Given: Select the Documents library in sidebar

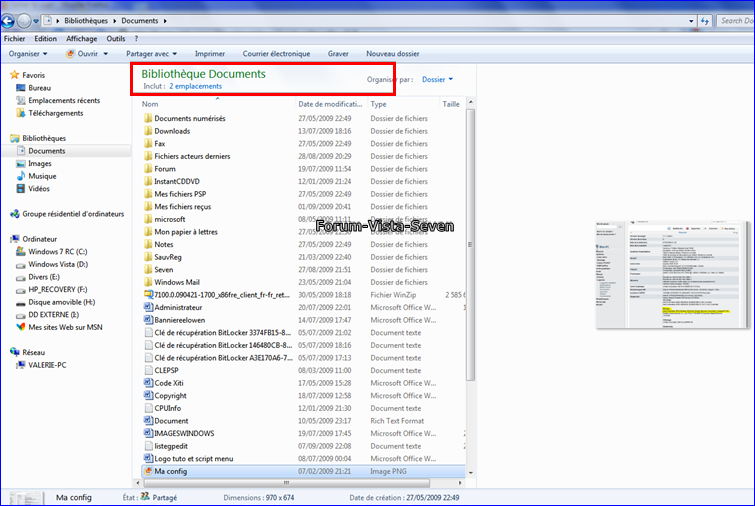Looking at the screenshot, I should [x=47, y=151].
